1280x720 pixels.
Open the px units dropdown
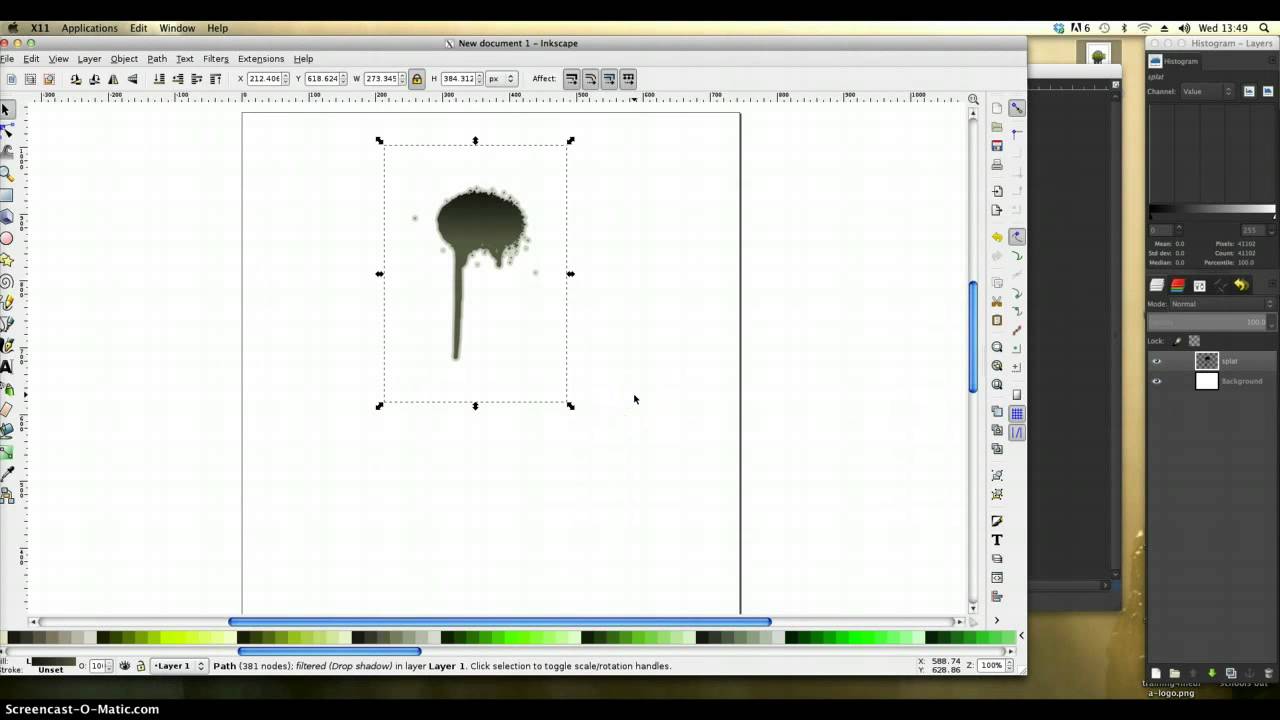pyautogui.click(x=502, y=79)
